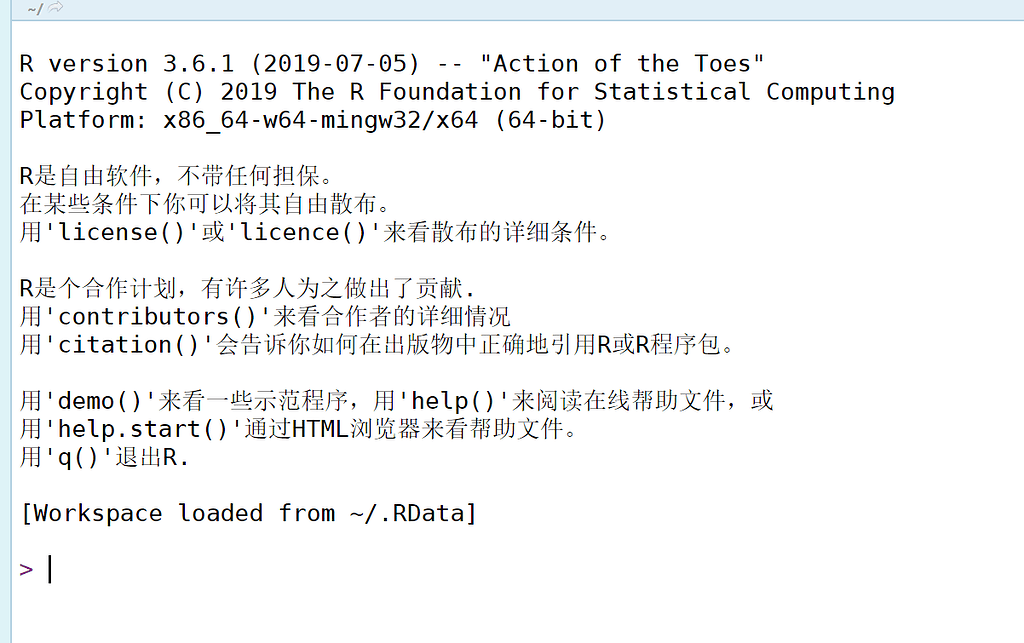Click the line starting with R是个合作计划
The height and width of the screenshot is (643, 1024).
(x=245, y=289)
